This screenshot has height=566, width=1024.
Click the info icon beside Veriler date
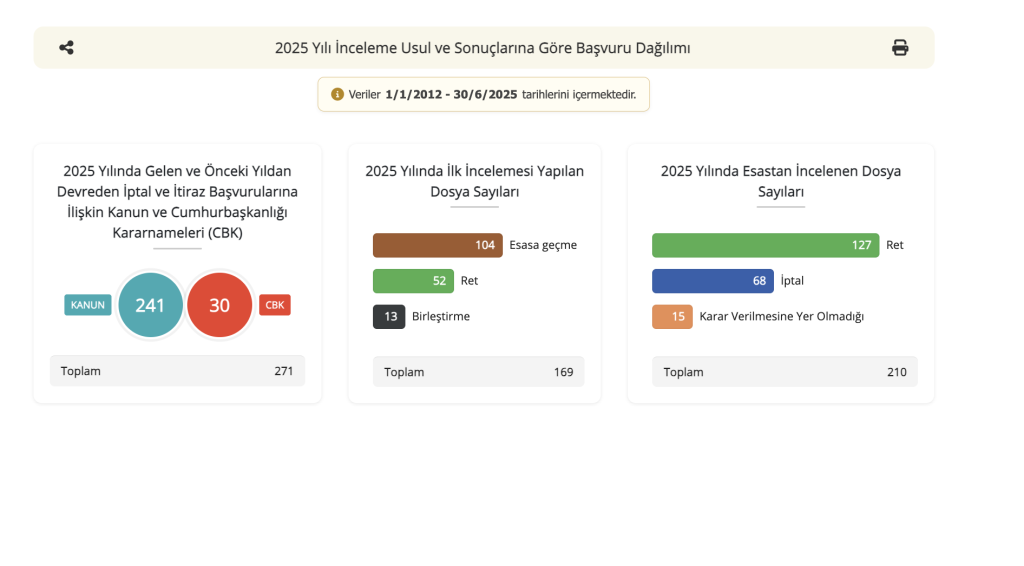coord(337,94)
